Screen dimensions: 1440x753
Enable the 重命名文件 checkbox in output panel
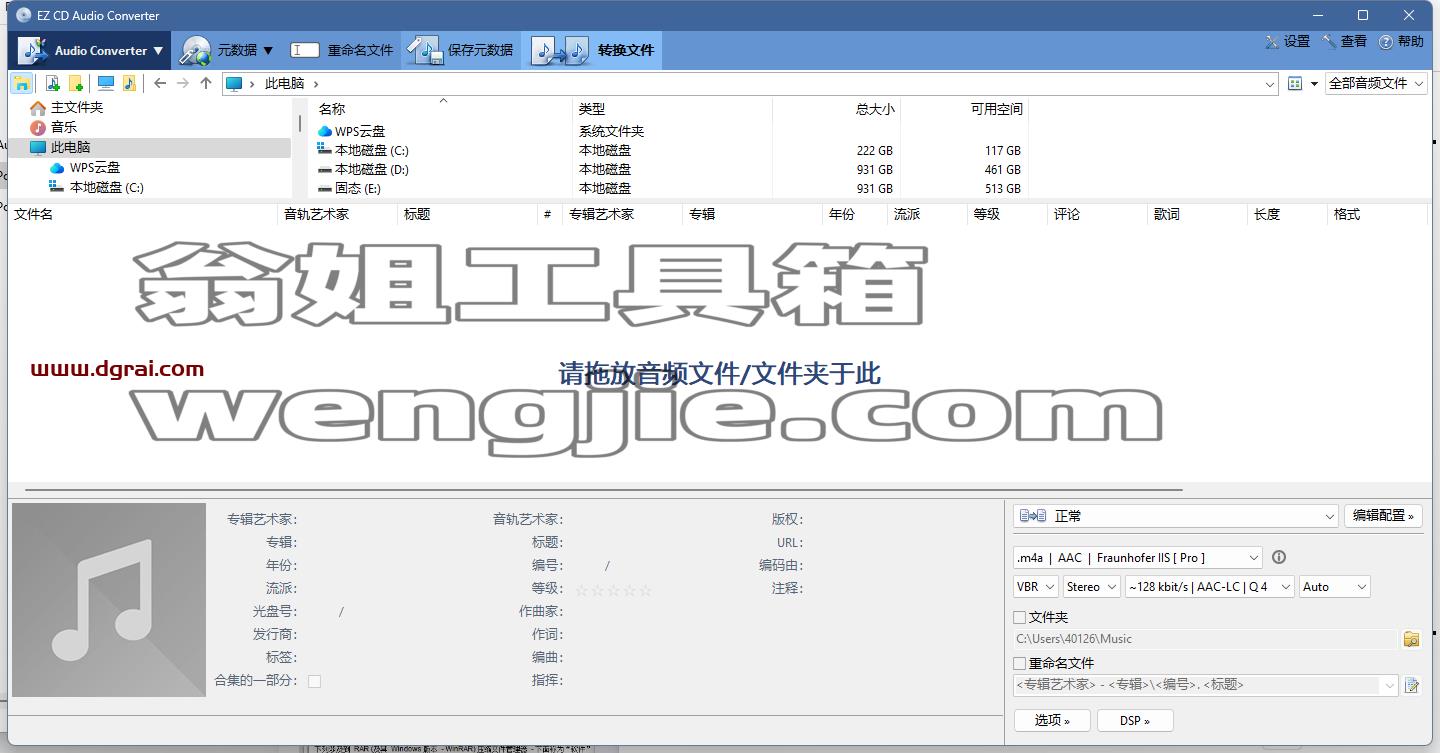click(x=1020, y=663)
